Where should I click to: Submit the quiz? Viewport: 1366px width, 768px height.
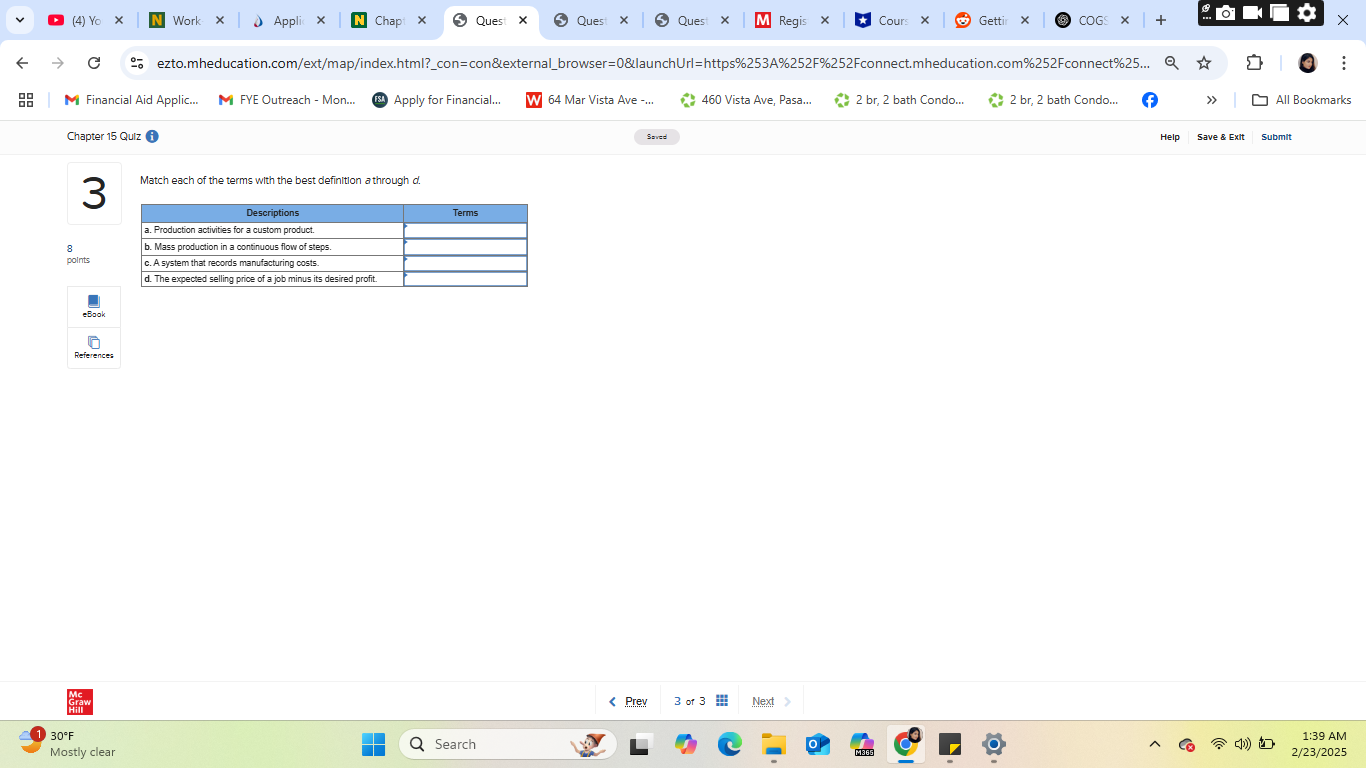(1276, 137)
